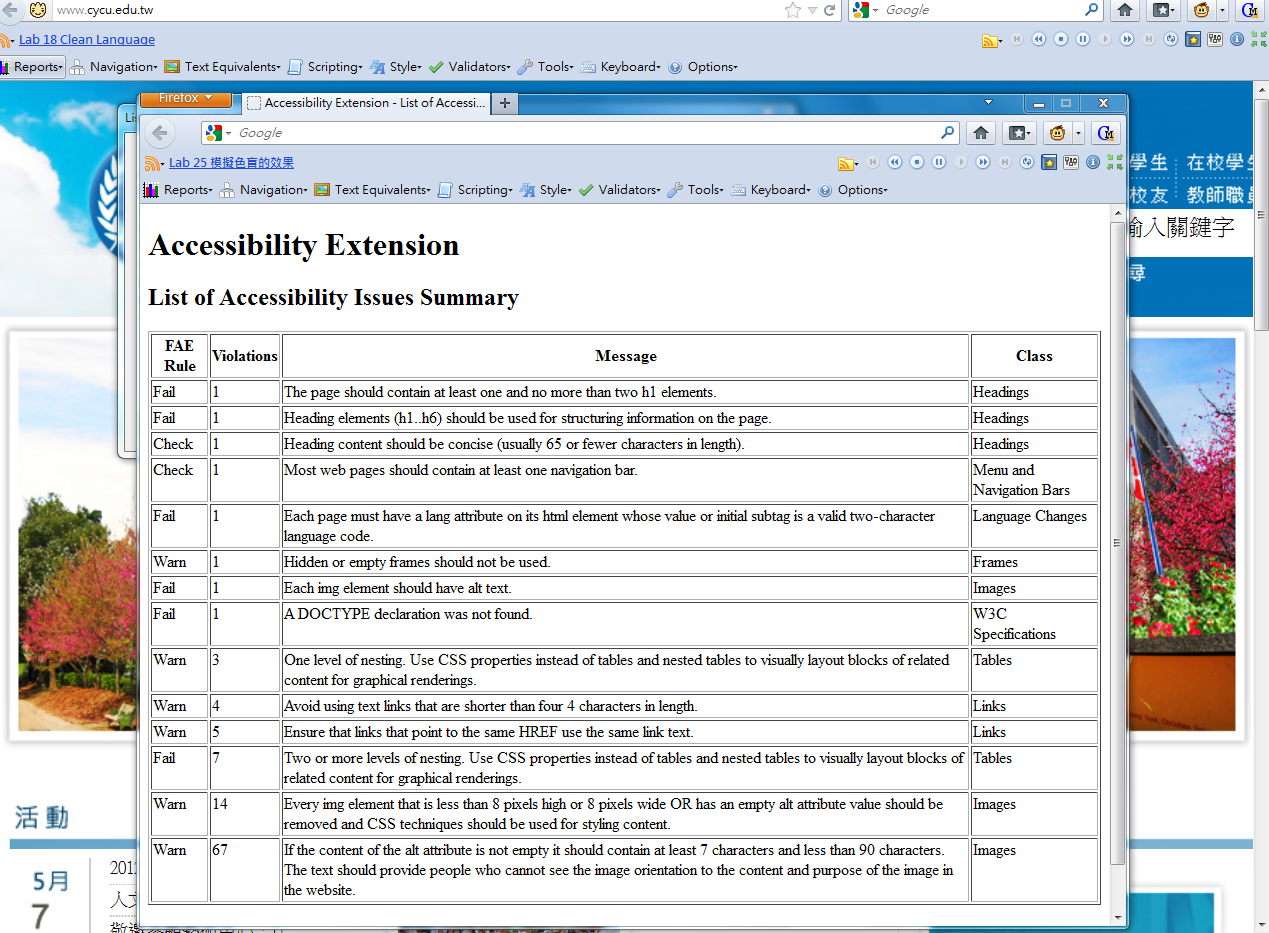This screenshot has height=933, width=1269.
Task: Expand search engine dropdown in front window's Google box
Action: [229, 134]
